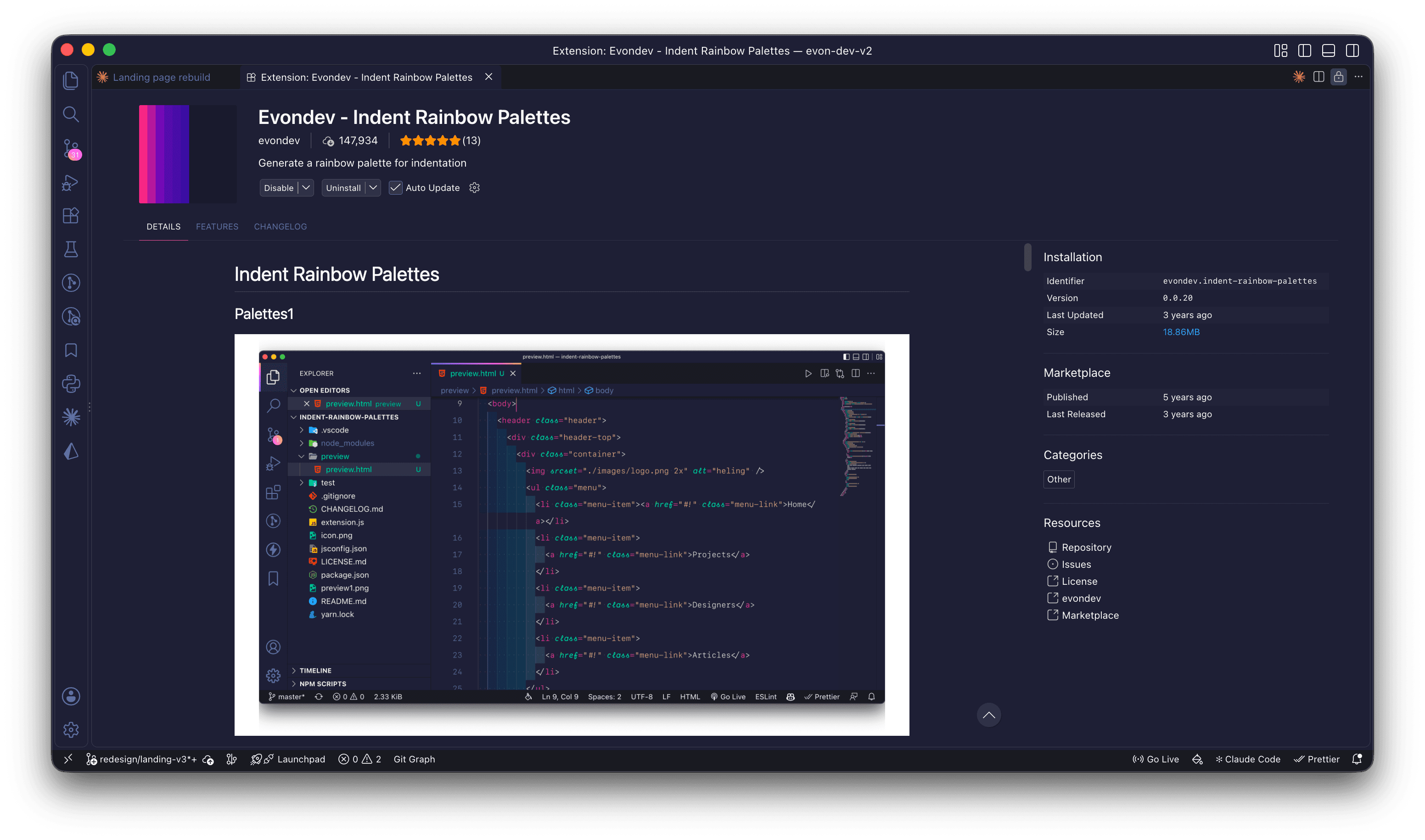Open the Disable dropdown arrow

coord(306,187)
